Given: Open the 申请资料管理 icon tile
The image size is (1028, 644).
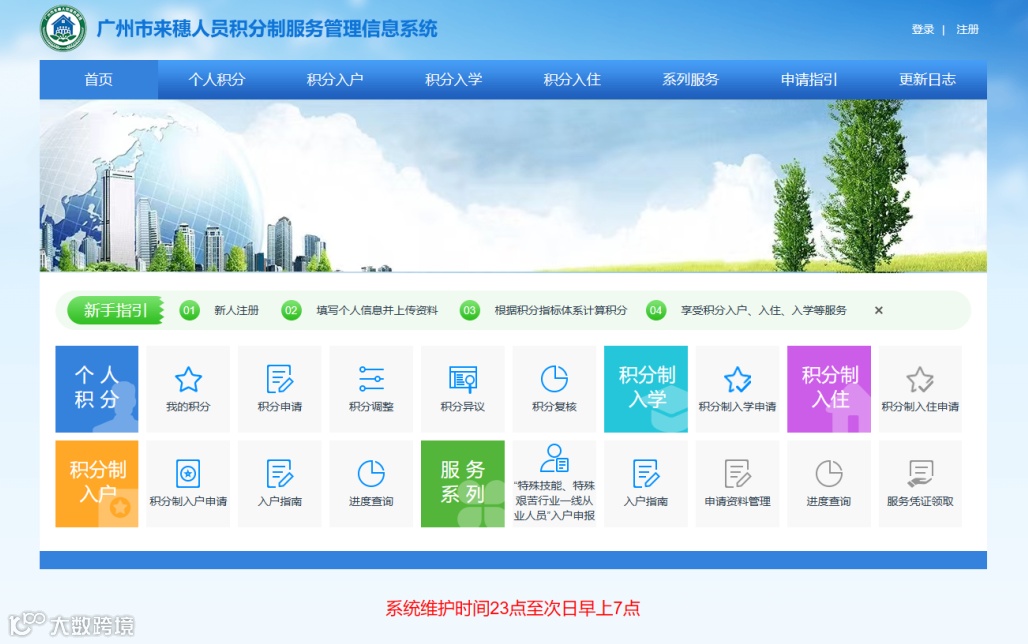Looking at the screenshot, I should [x=738, y=483].
